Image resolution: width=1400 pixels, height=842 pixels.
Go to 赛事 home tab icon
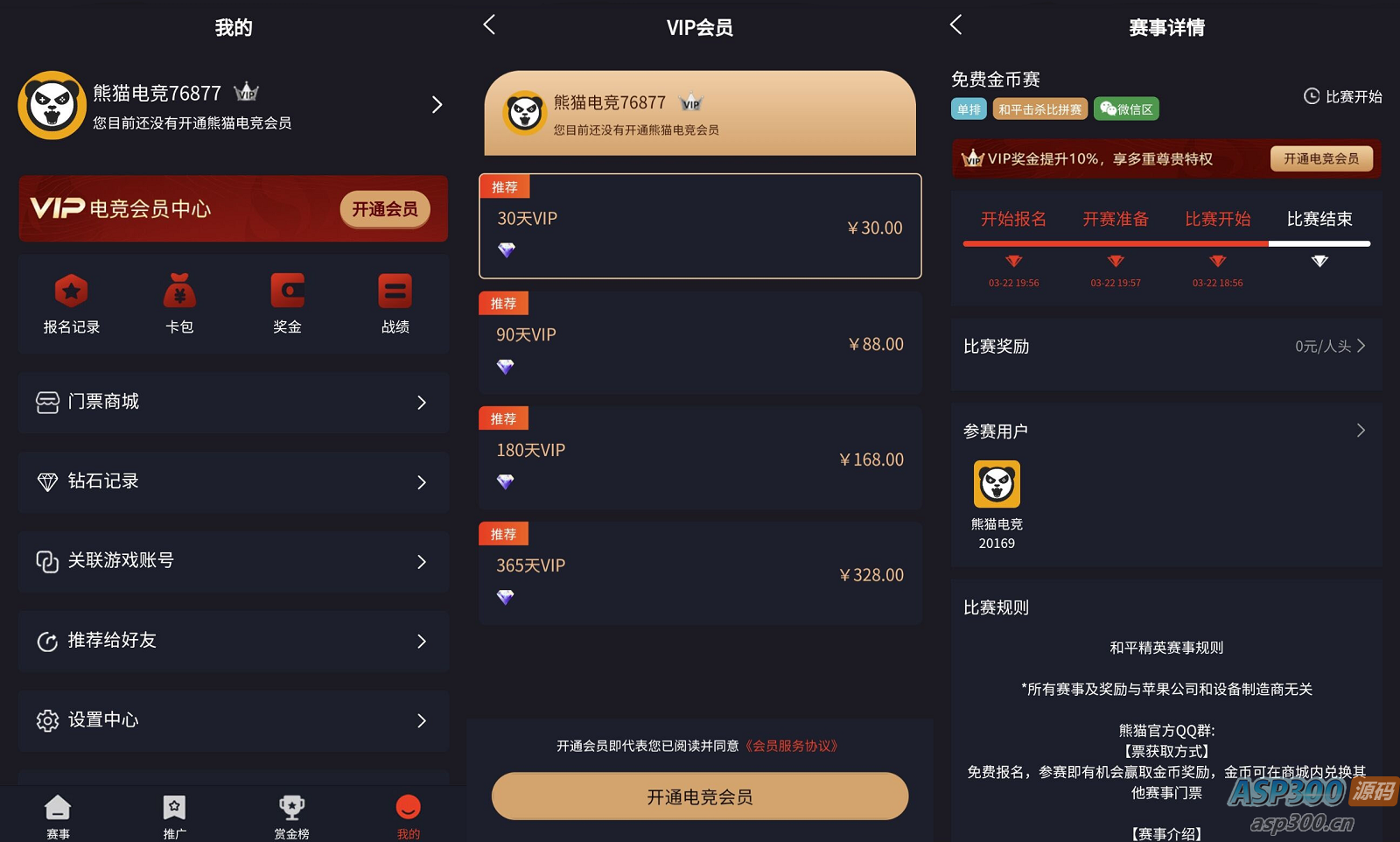[58, 807]
